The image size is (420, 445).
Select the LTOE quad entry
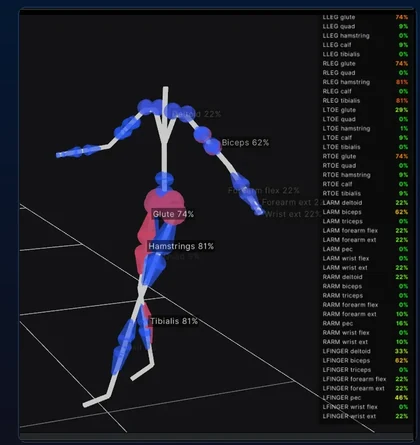[x=365, y=119]
